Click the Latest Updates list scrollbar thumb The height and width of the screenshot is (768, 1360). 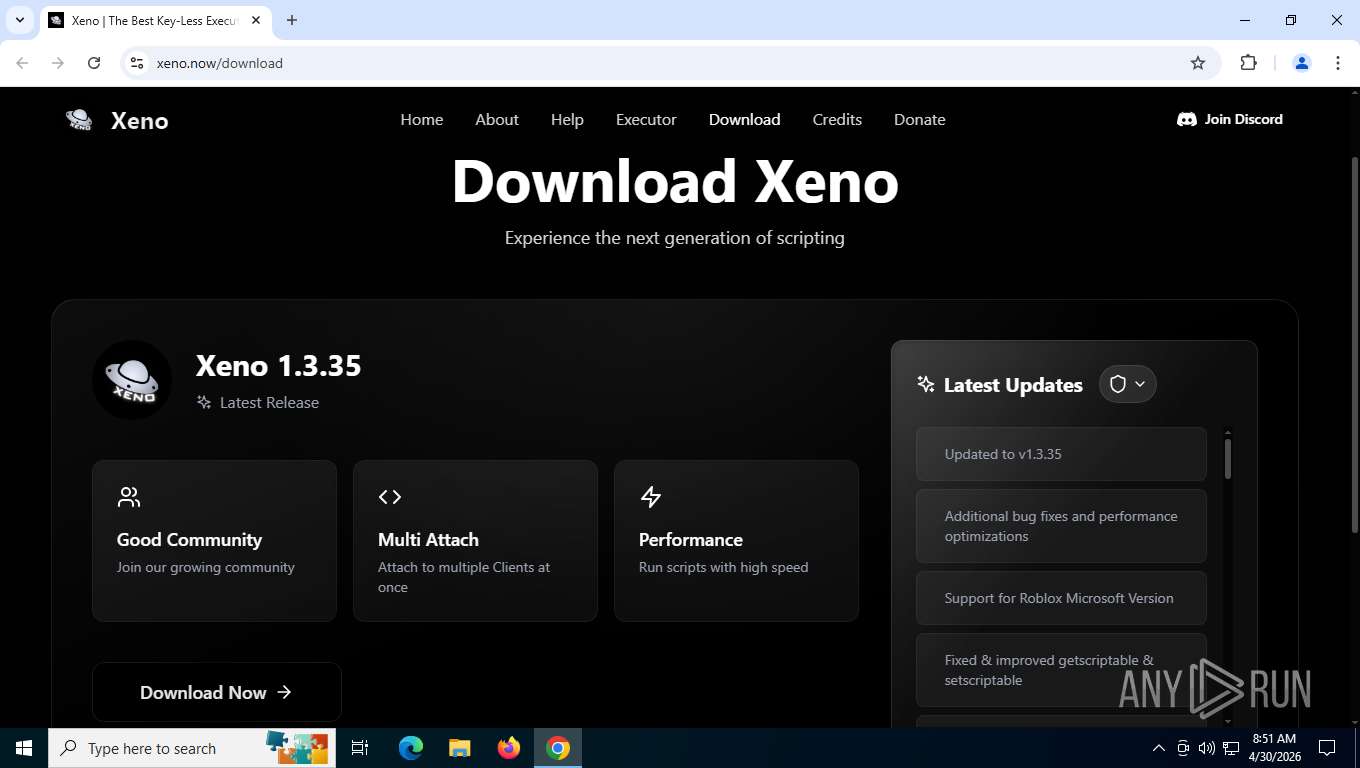(x=1228, y=459)
